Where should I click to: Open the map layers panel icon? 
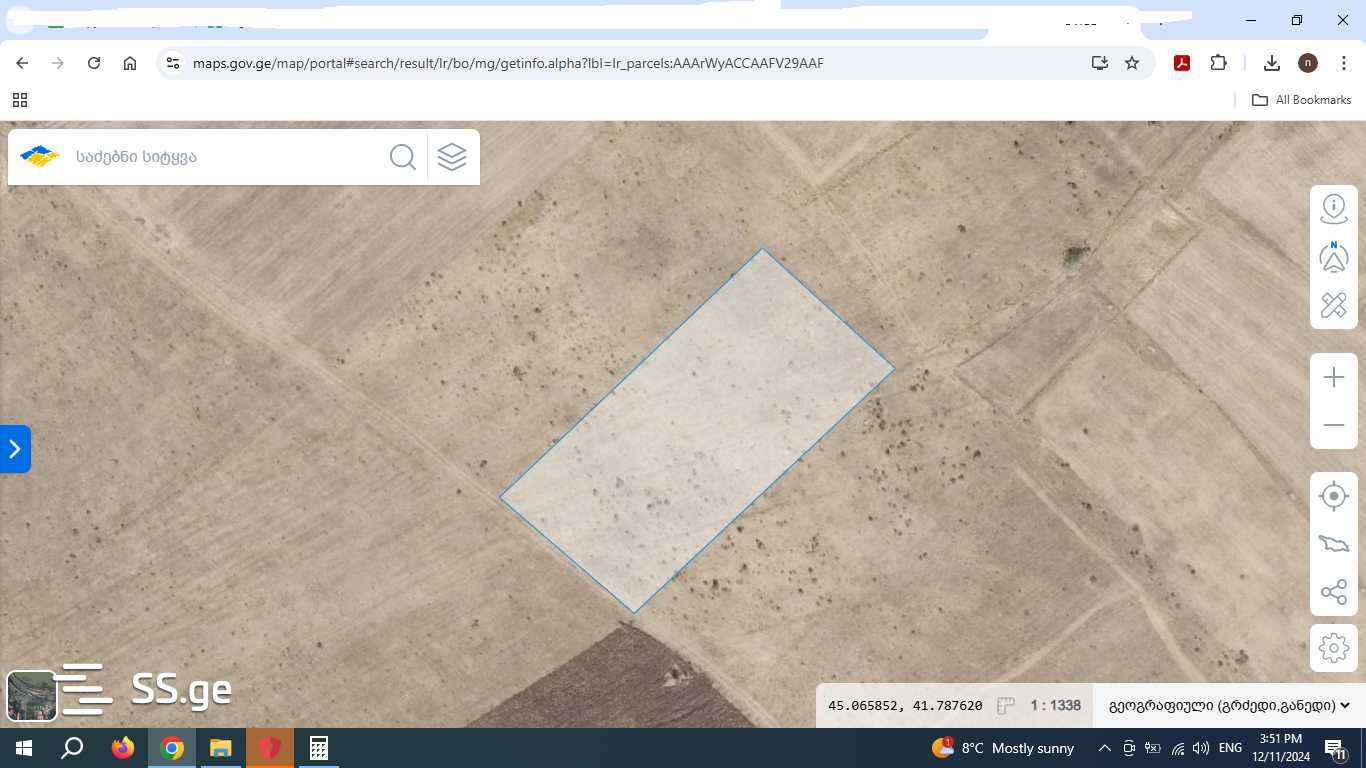click(452, 157)
